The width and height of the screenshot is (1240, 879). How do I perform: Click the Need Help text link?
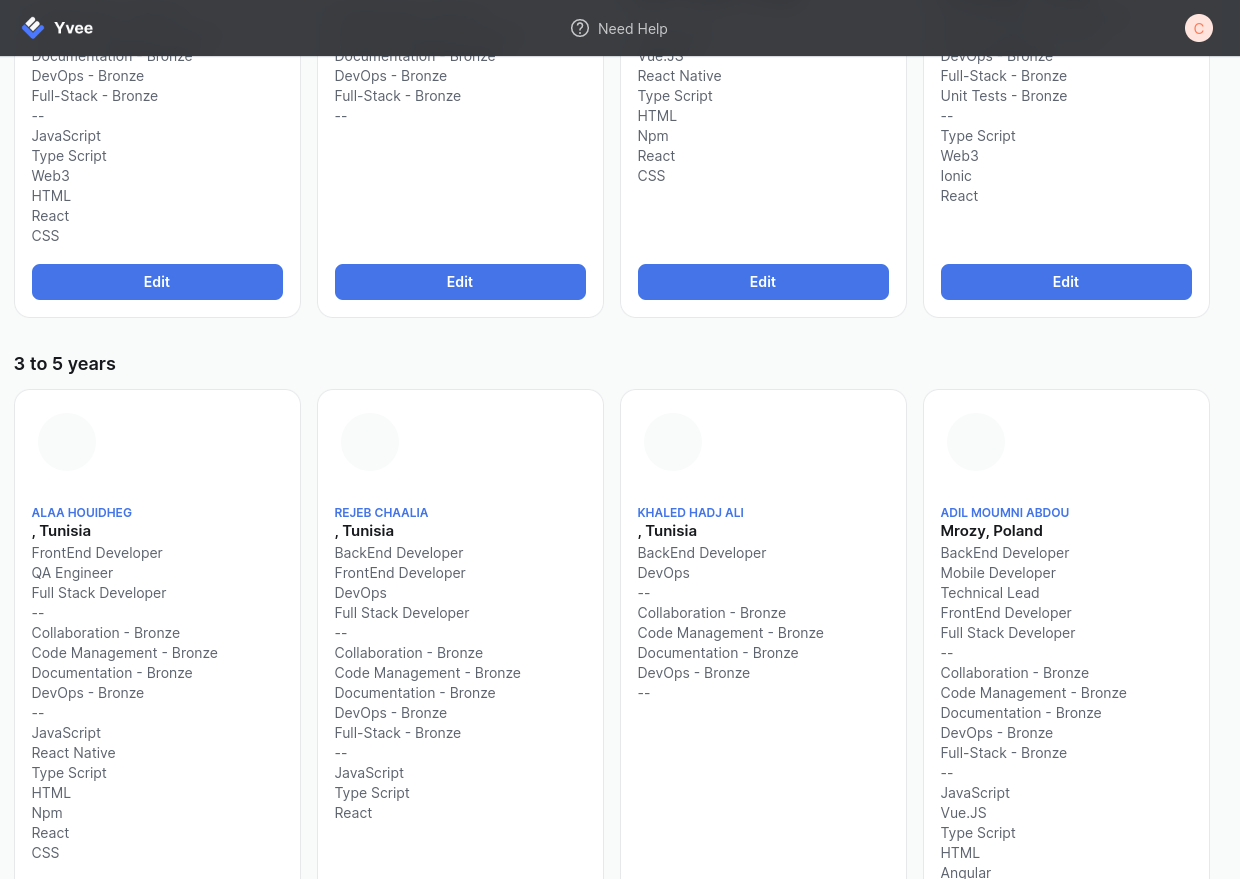[x=632, y=29]
